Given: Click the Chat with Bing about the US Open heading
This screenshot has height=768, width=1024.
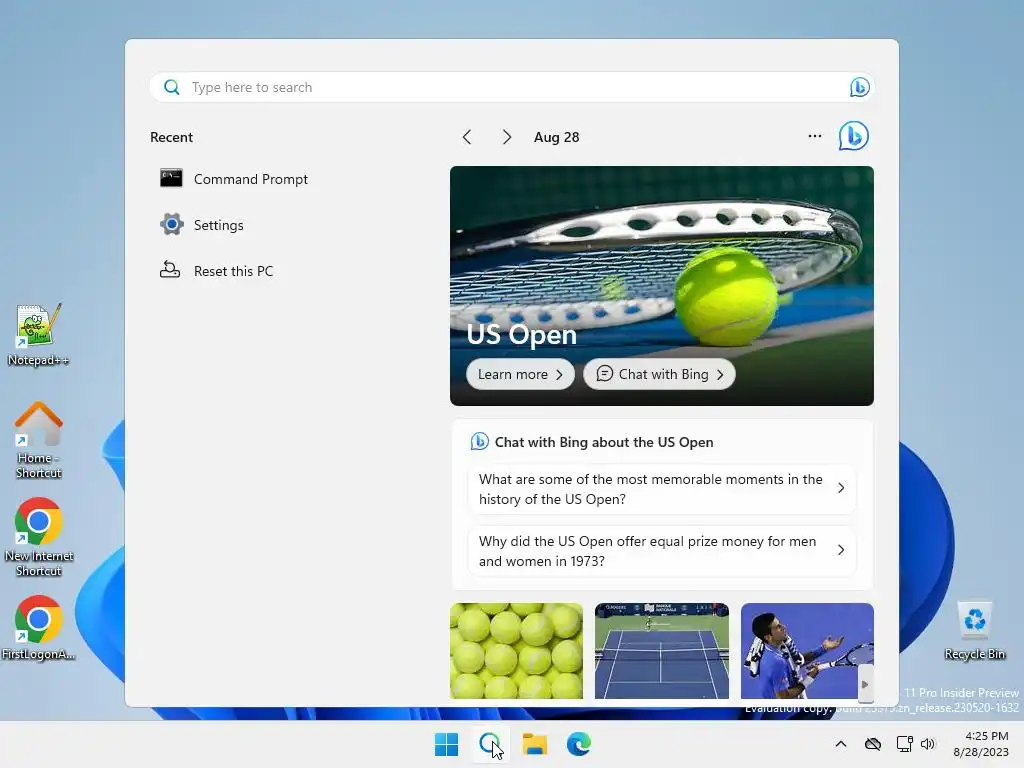Looking at the screenshot, I should pos(604,442).
